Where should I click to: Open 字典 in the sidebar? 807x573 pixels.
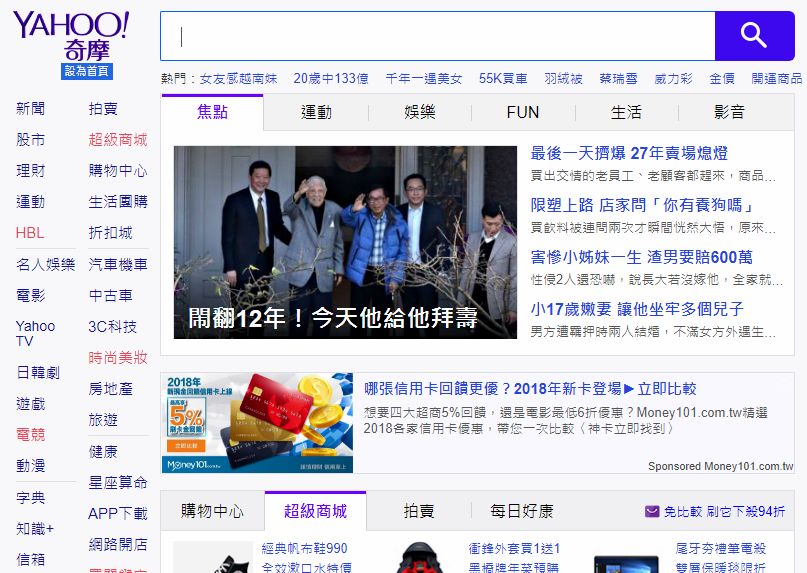(30, 498)
